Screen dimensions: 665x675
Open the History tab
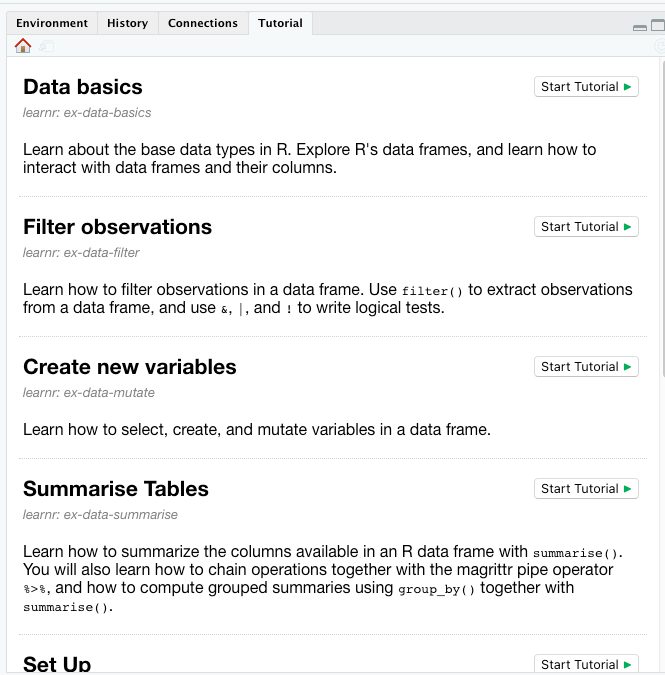click(127, 23)
